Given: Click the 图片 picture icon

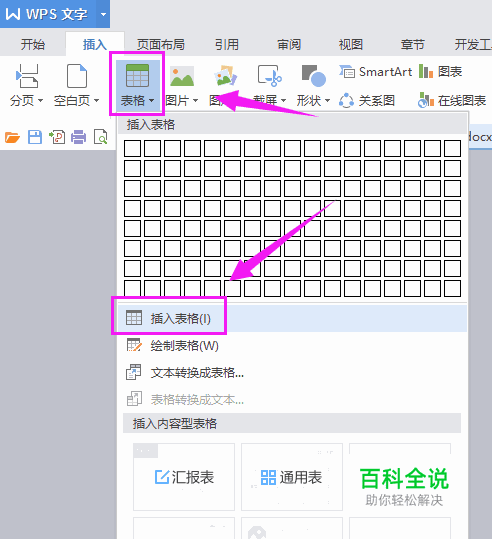Looking at the screenshot, I should (182, 76).
